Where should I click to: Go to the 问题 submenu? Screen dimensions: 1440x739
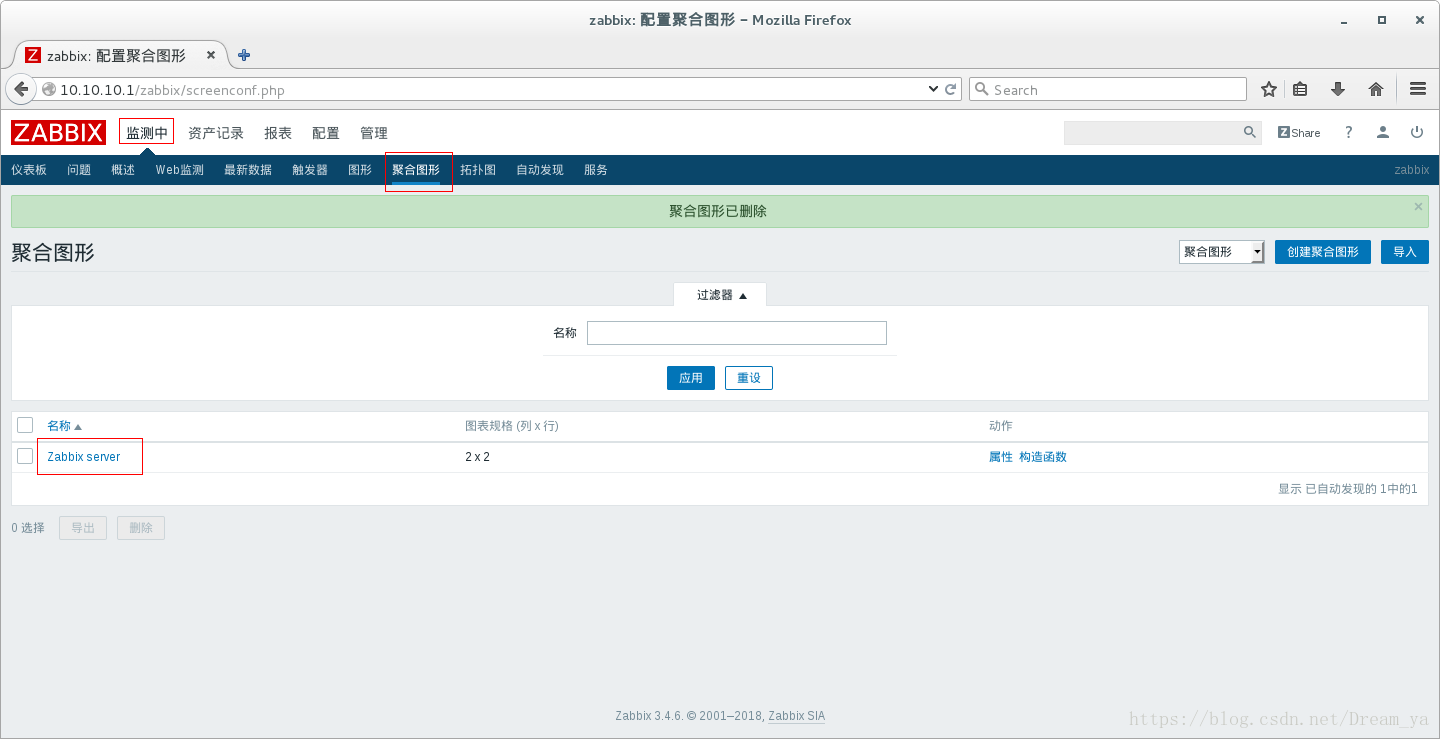tap(79, 170)
